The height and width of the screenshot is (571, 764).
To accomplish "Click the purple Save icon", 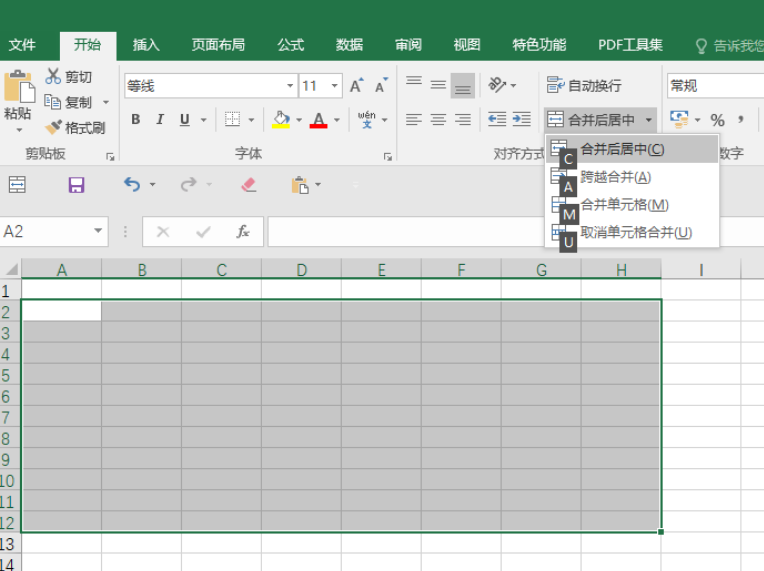I will [76, 185].
